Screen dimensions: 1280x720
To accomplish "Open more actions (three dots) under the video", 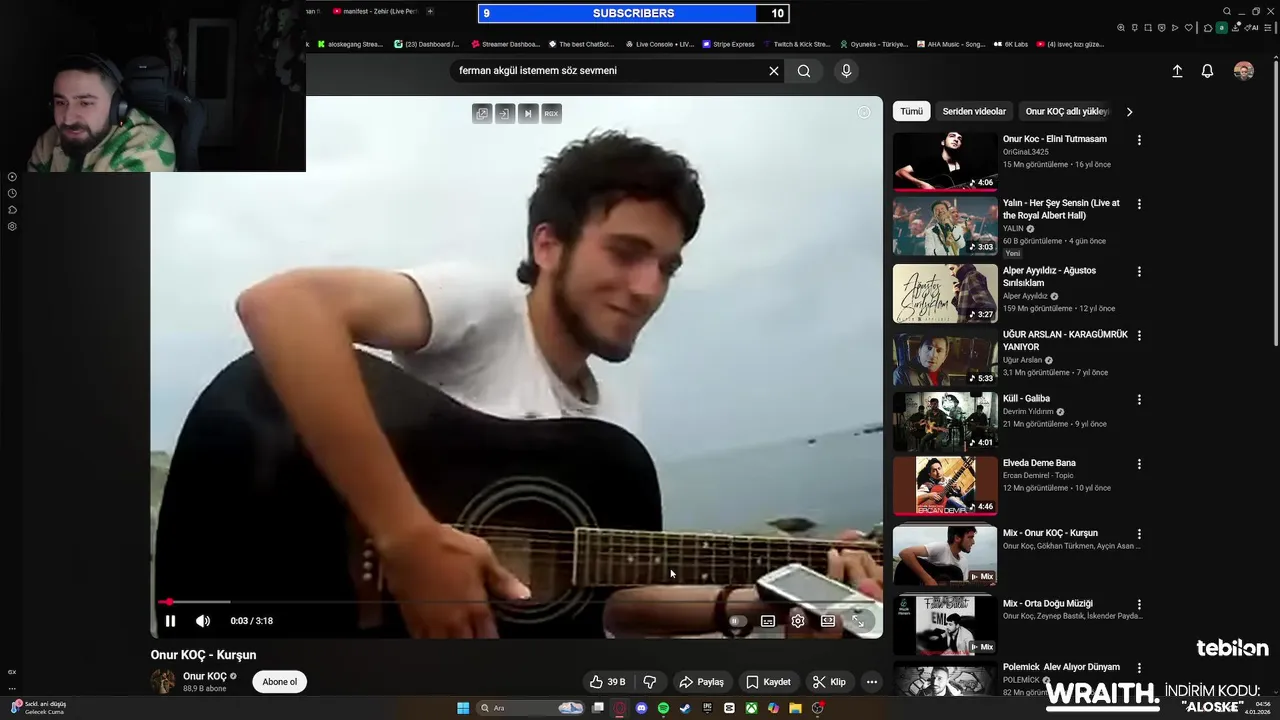I will point(872,682).
